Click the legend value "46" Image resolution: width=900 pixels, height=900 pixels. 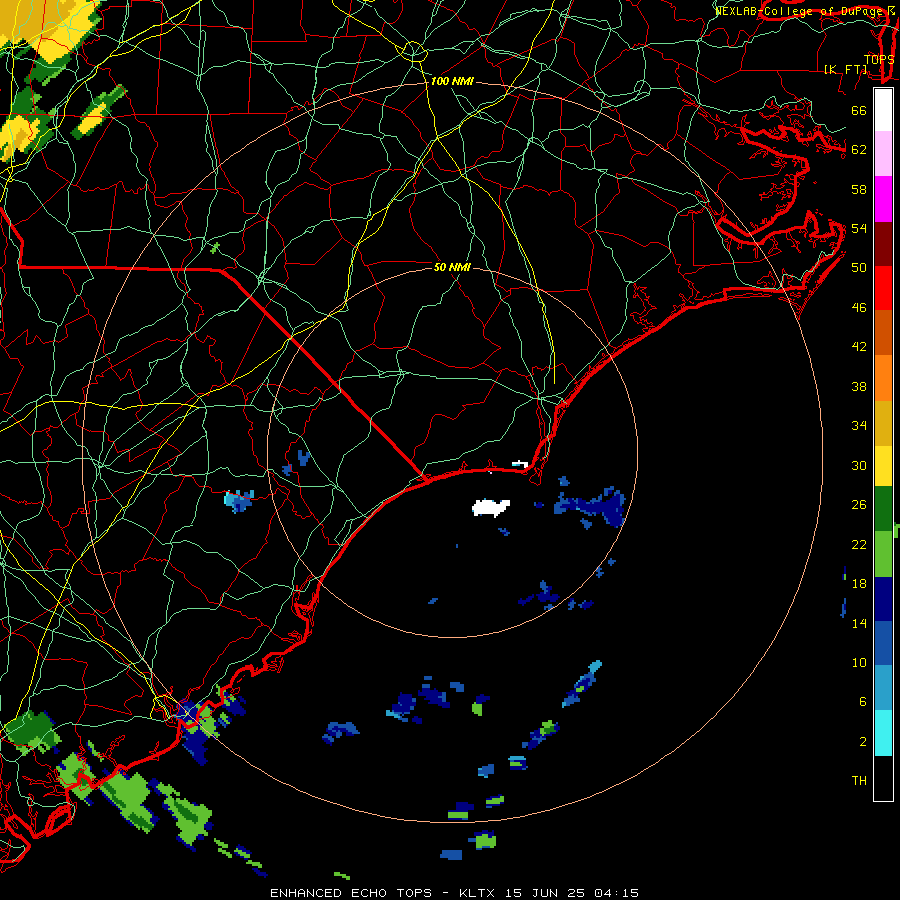click(859, 308)
